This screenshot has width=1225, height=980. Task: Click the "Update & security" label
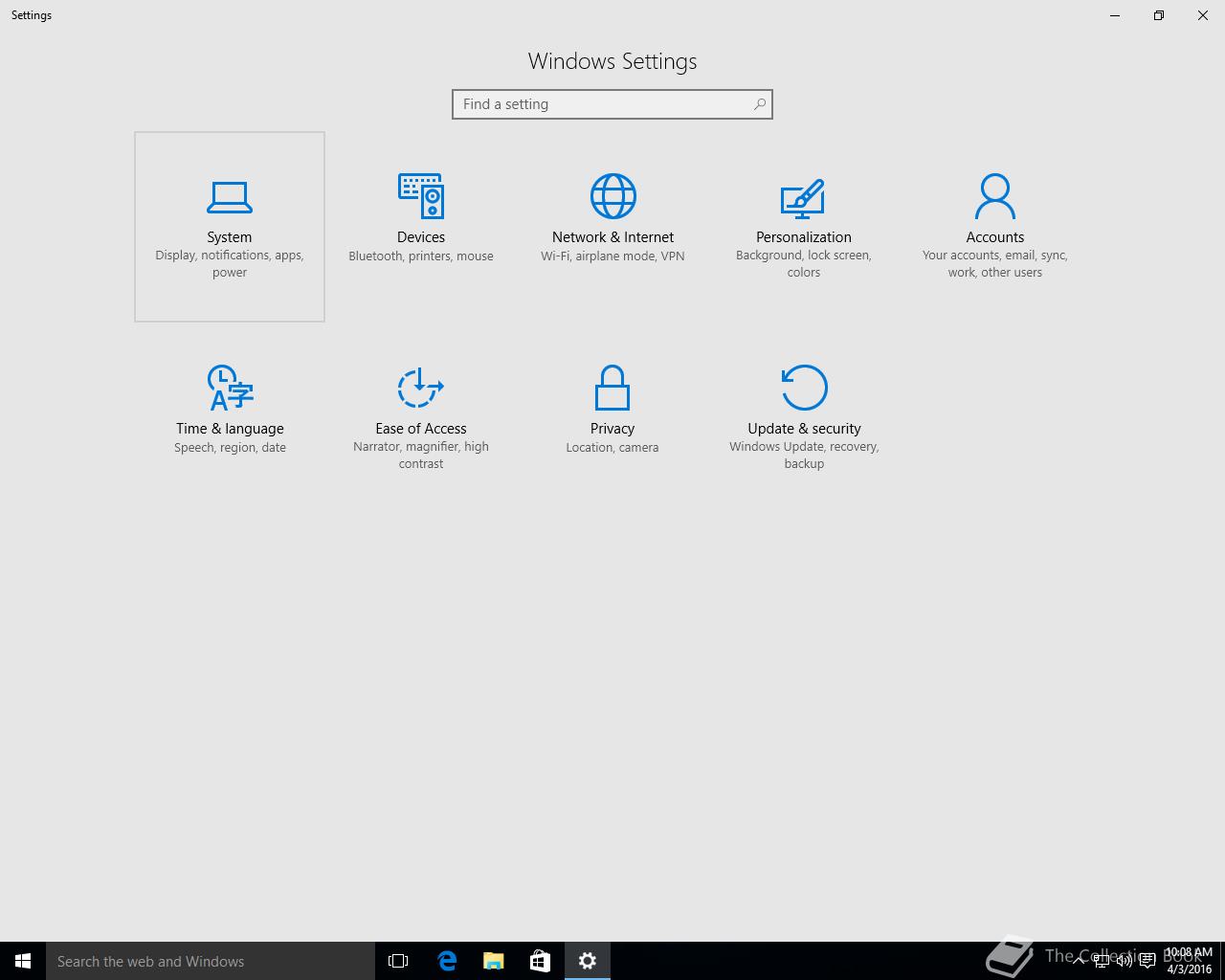click(804, 429)
